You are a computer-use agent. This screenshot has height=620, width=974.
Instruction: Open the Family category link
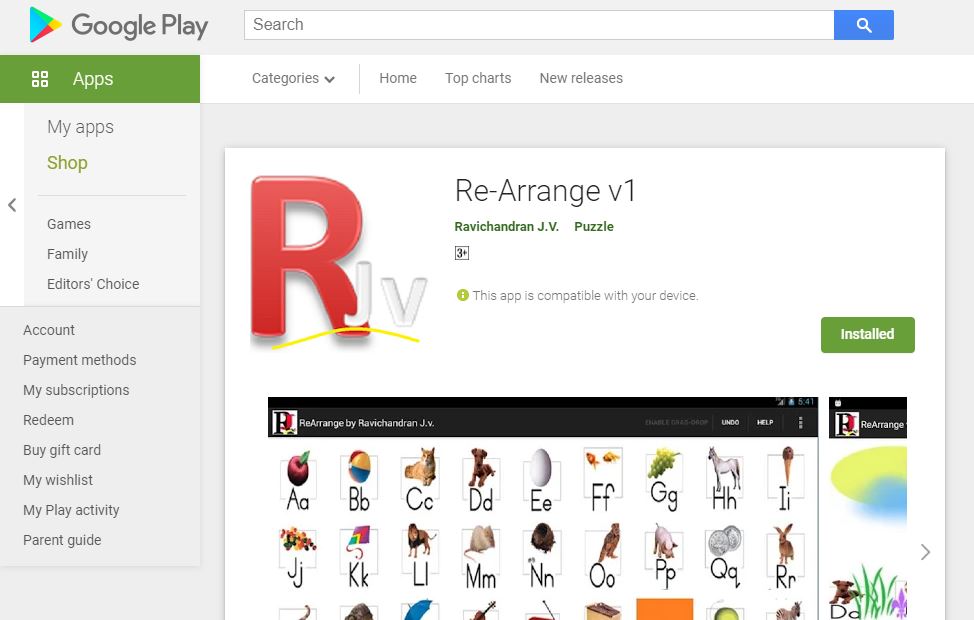68,254
